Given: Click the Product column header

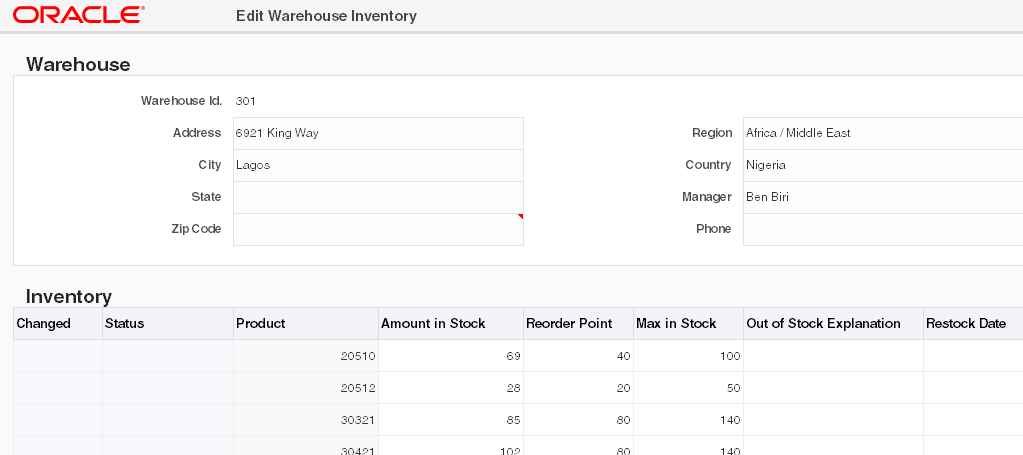Looking at the screenshot, I should tap(306, 324).
